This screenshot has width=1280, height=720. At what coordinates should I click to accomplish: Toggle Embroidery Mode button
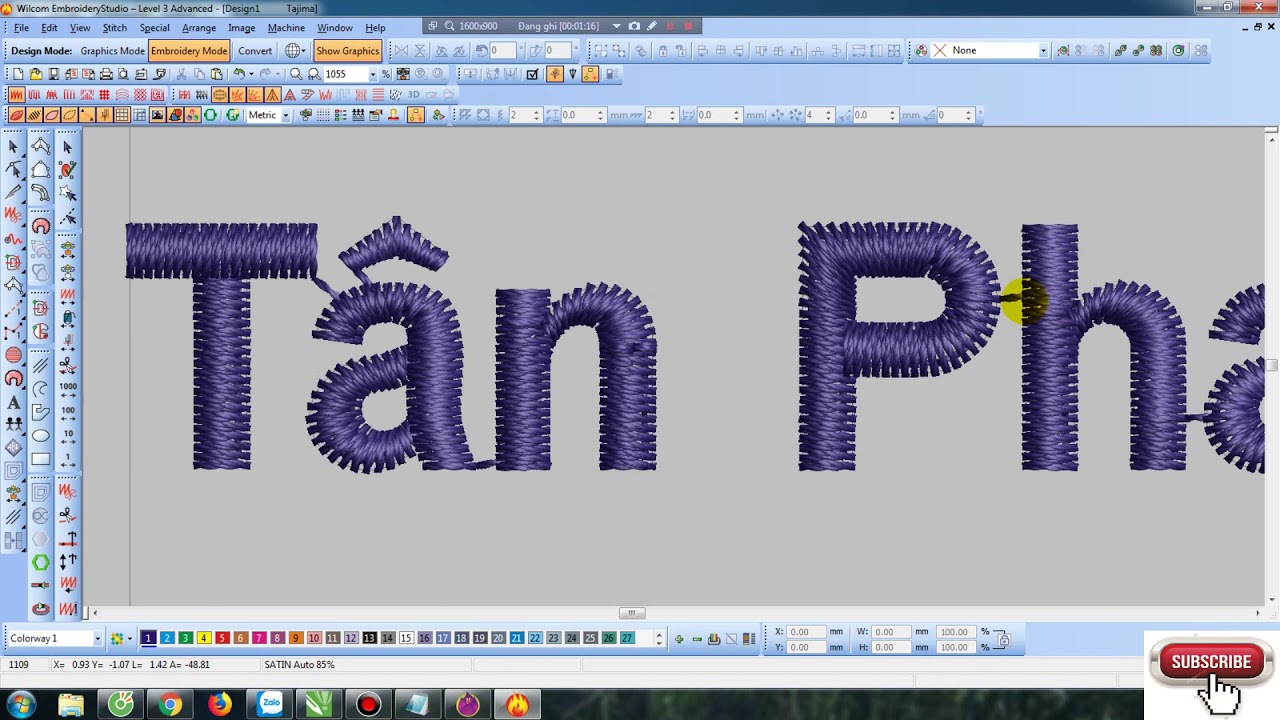189,51
